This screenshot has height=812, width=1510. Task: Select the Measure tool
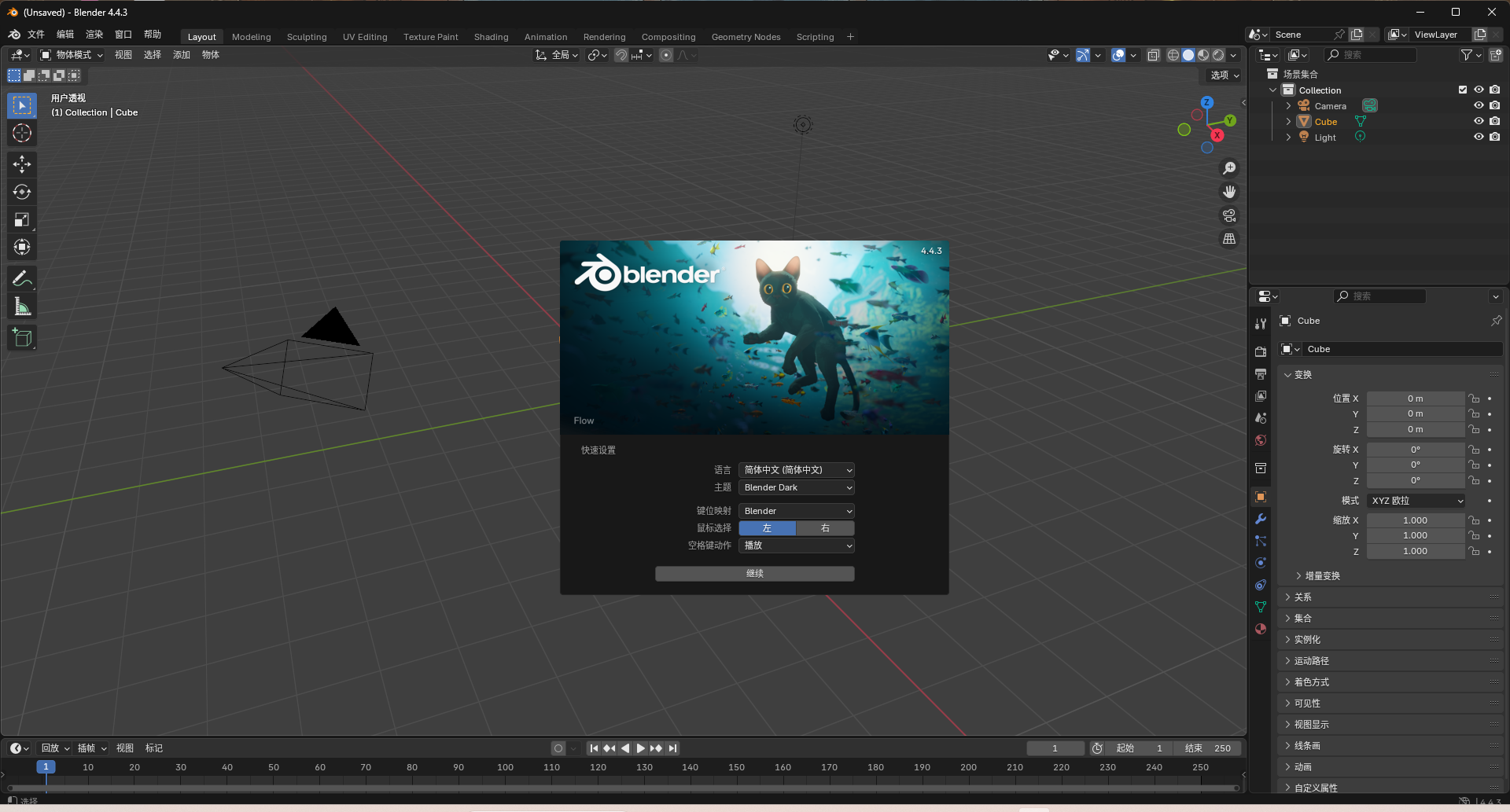tap(21, 306)
